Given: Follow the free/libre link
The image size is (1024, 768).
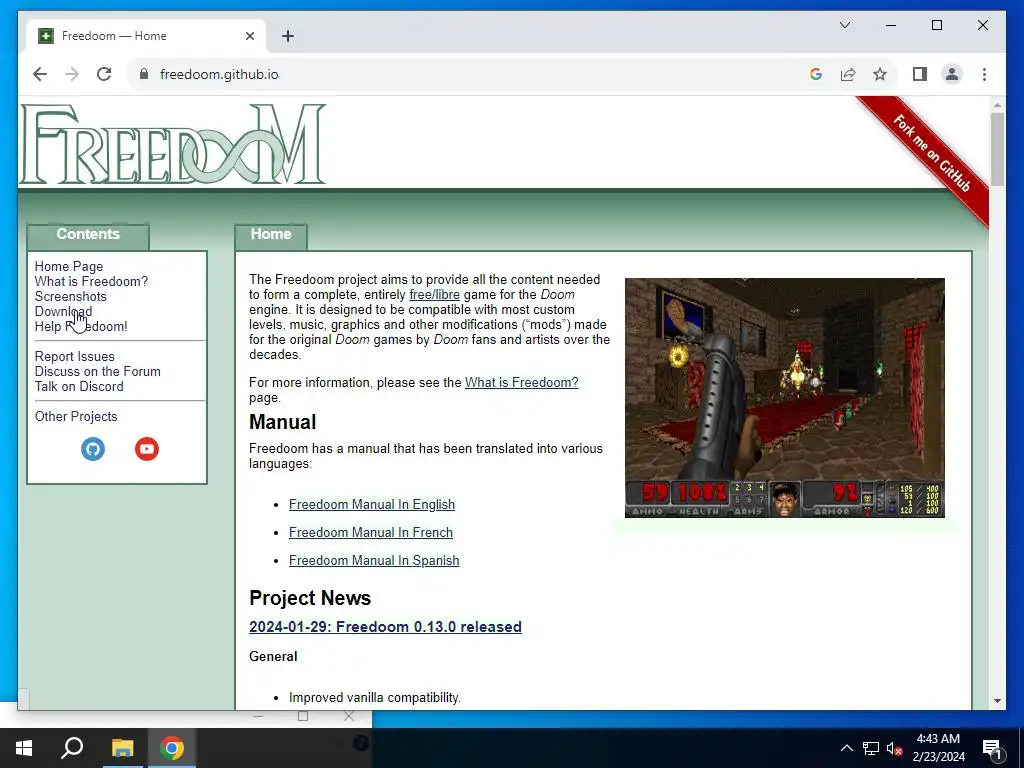Looking at the screenshot, I should 434,295.
